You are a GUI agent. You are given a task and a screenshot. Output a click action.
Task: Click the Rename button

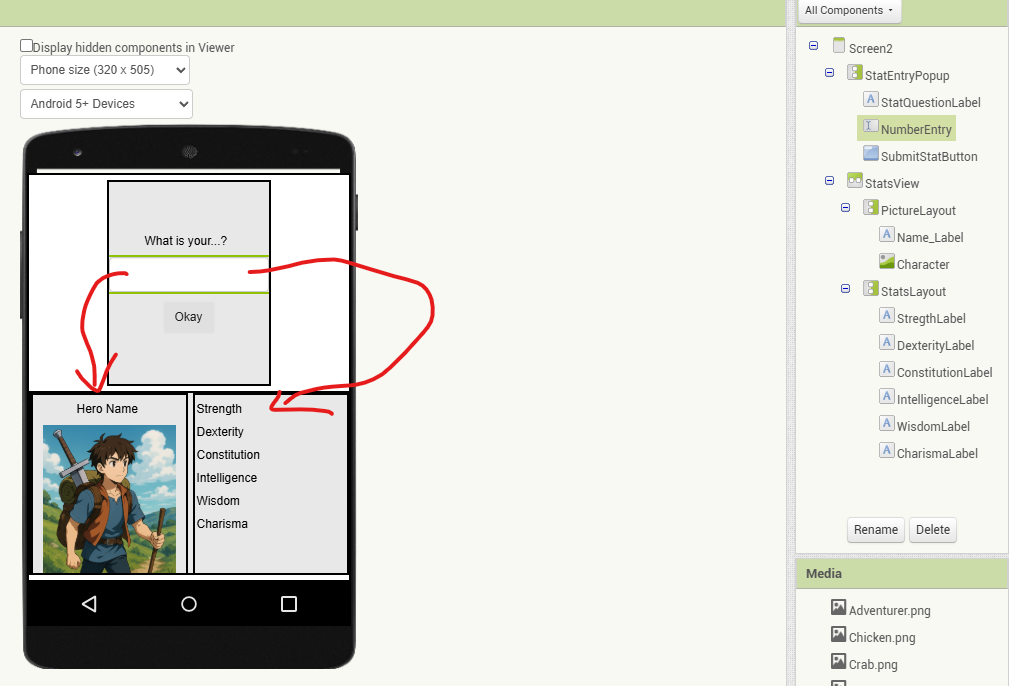tap(876, 530)
